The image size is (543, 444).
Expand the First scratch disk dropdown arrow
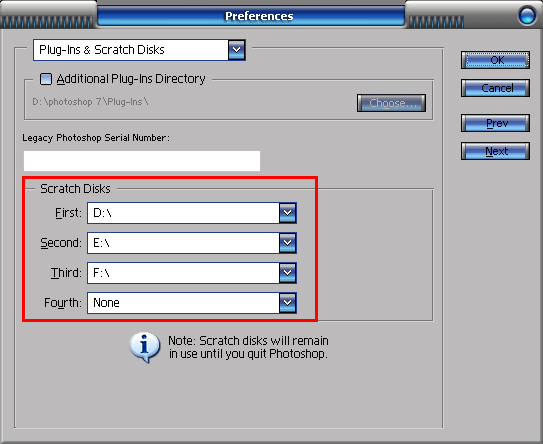click(287, 213)
